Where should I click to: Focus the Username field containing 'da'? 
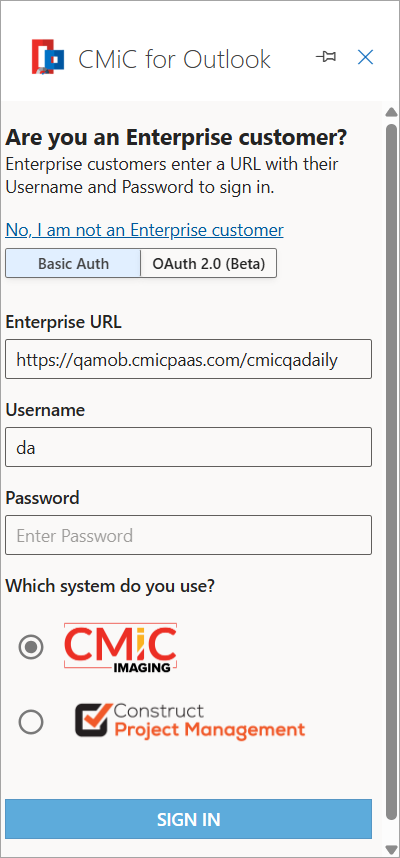tap(188, 447)
